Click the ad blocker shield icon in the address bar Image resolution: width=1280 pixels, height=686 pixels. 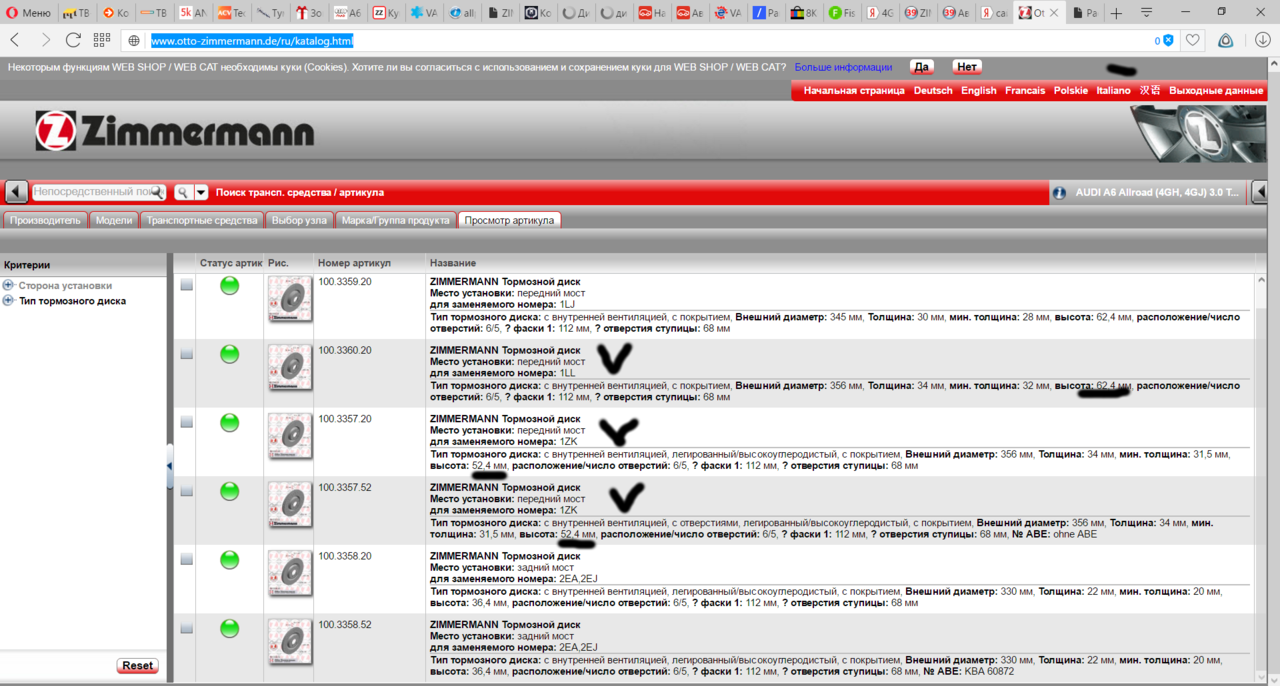coord(1168,41)
